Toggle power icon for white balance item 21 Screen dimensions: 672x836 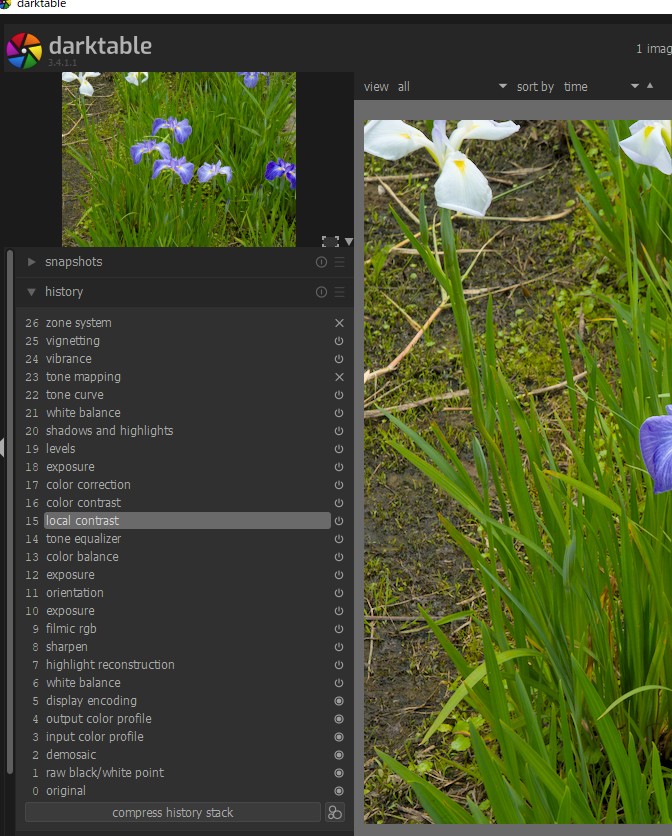pyautogui.click(x=339, y=413)
